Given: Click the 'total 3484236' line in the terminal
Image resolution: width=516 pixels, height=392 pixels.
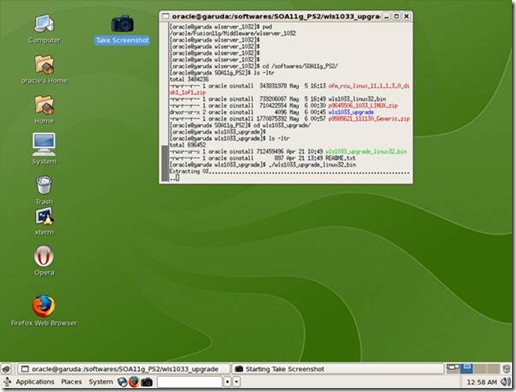Looking at the screenshot, I should pyautogui.click(x=189, y=79).
